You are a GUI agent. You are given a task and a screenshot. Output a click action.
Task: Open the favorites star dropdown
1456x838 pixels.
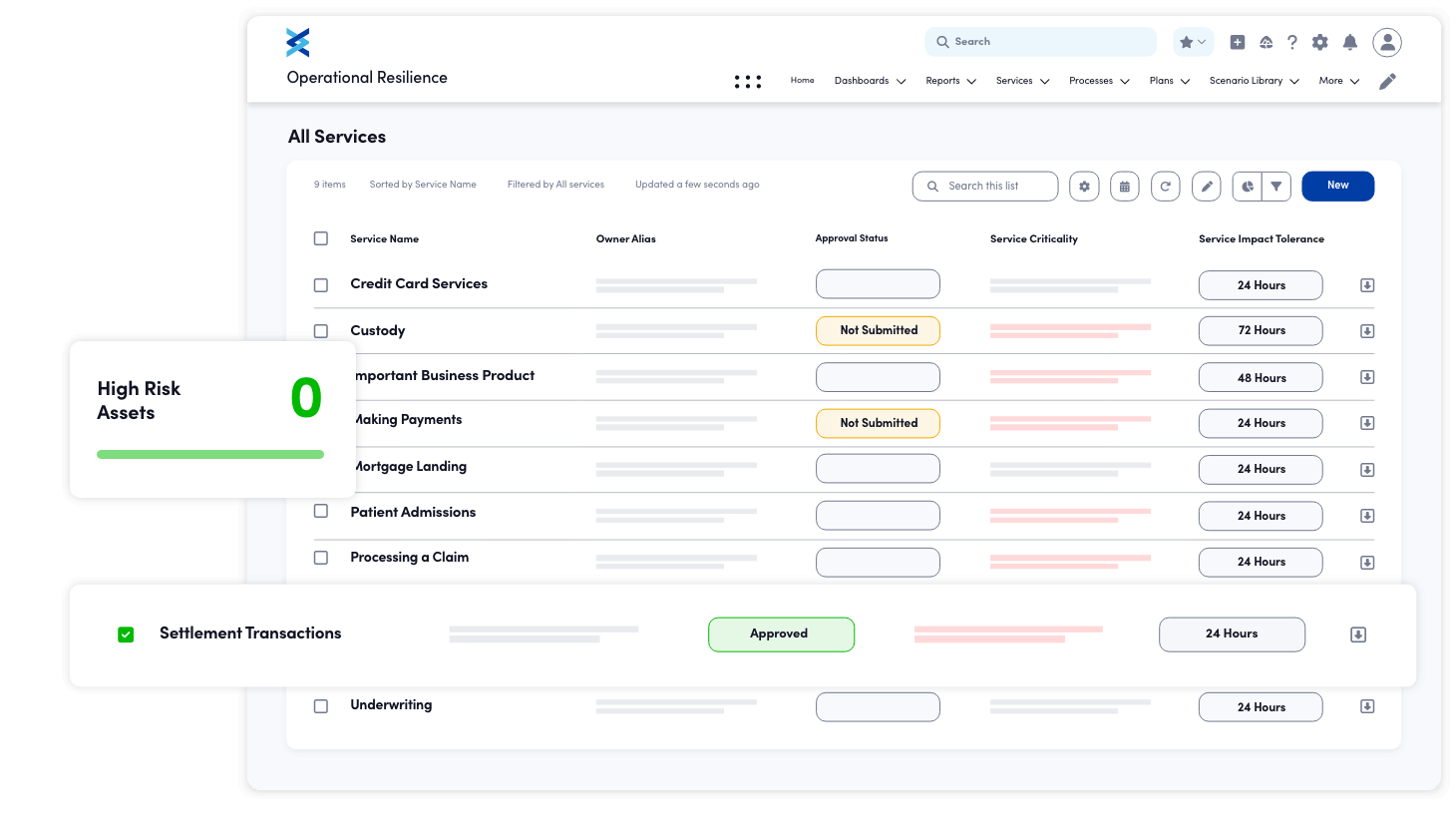(1193, 42)
